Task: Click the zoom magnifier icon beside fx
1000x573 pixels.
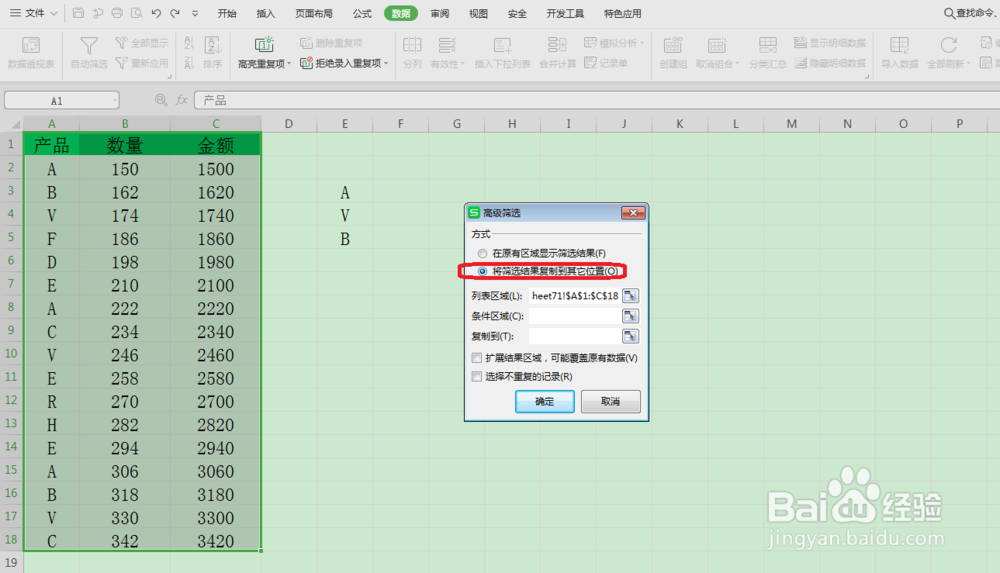Action: click(161, 100)
